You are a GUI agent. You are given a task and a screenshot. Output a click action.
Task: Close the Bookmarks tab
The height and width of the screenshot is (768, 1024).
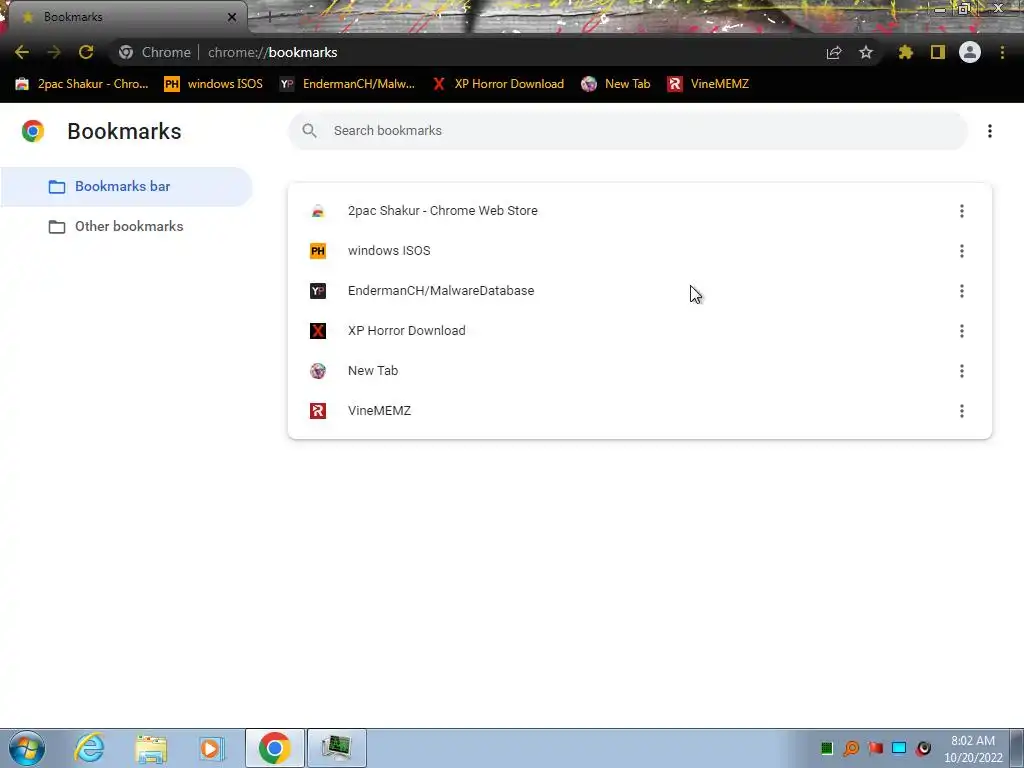[x=232, y=17]
